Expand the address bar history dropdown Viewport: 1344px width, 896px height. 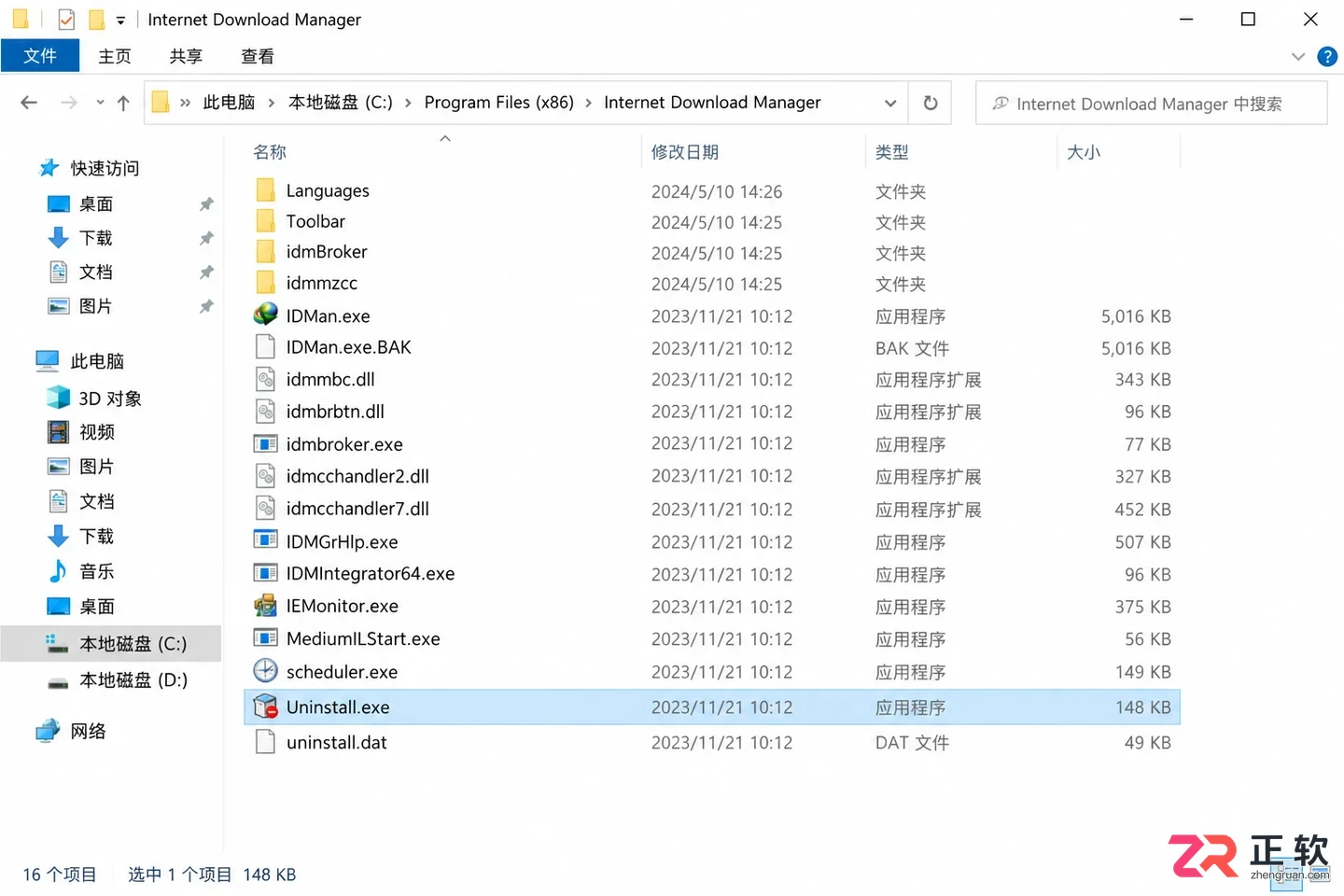(x=890, y=103)
